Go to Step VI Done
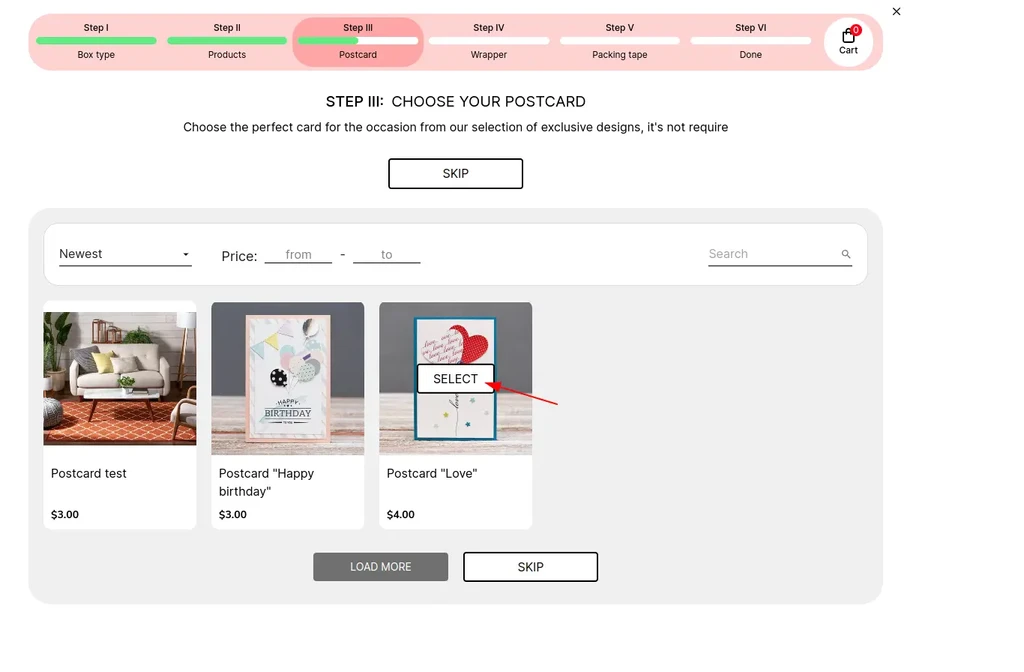Image resolution: width=1024 pixels, height=672 pixels. click(750, 41)
